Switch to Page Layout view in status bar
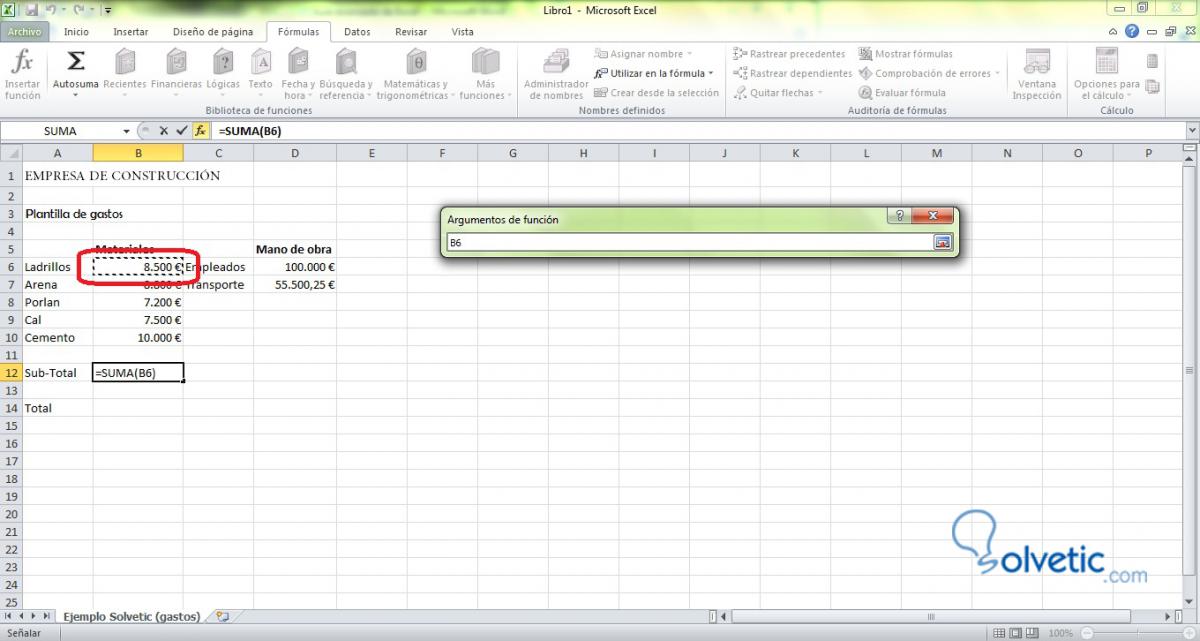 click(1016, 633)
